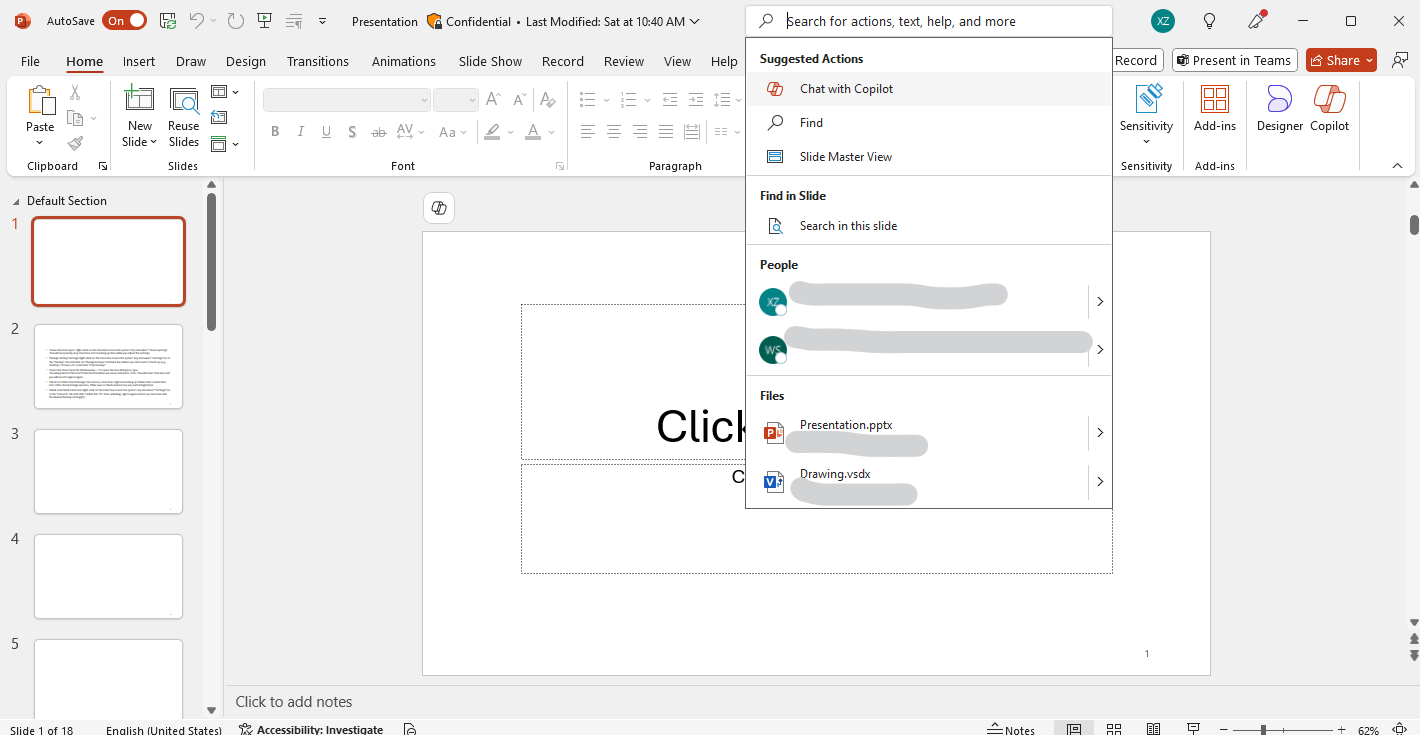Toggle the Notes pane in status bar
The image size is (1420, 735).
point(1011,729)
